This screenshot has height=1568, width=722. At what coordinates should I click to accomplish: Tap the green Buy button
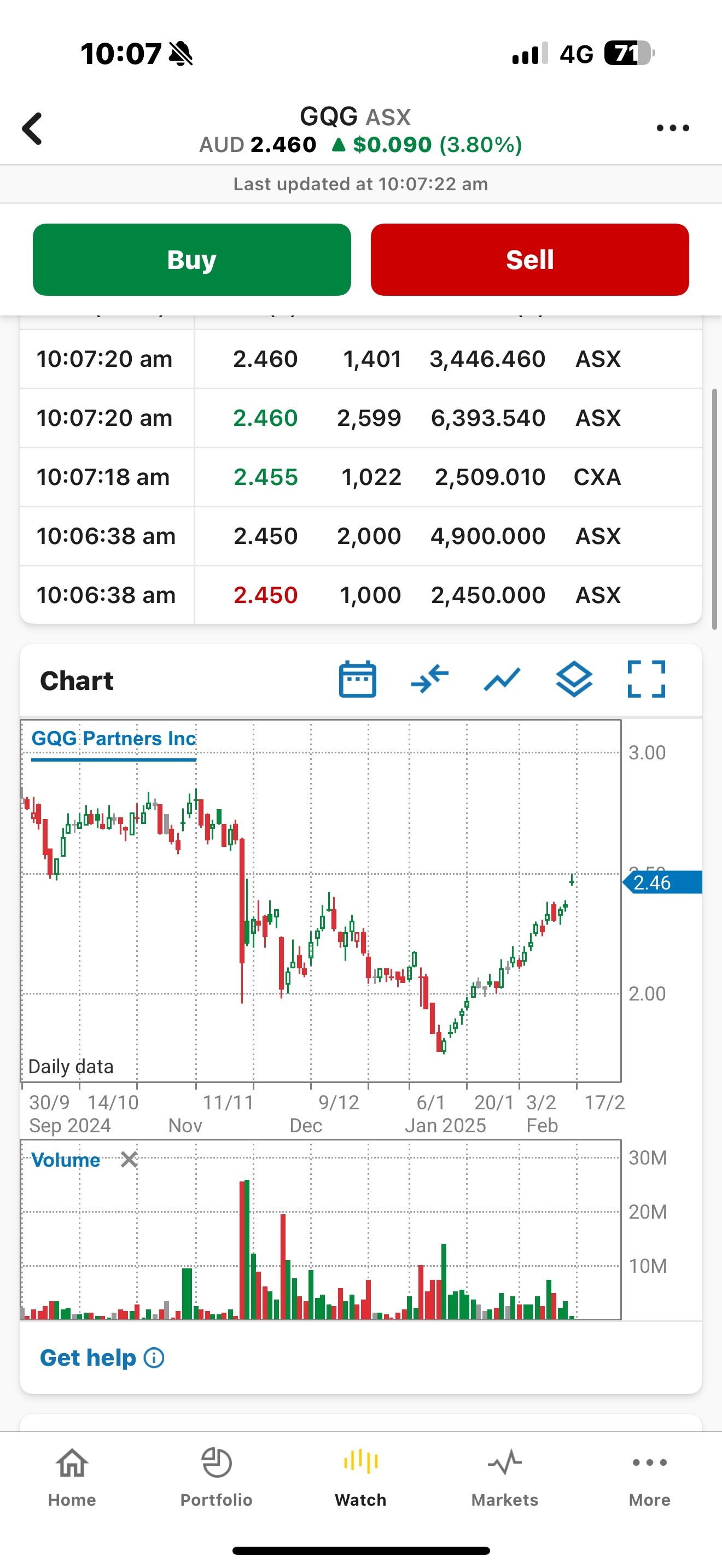(192, 260)
